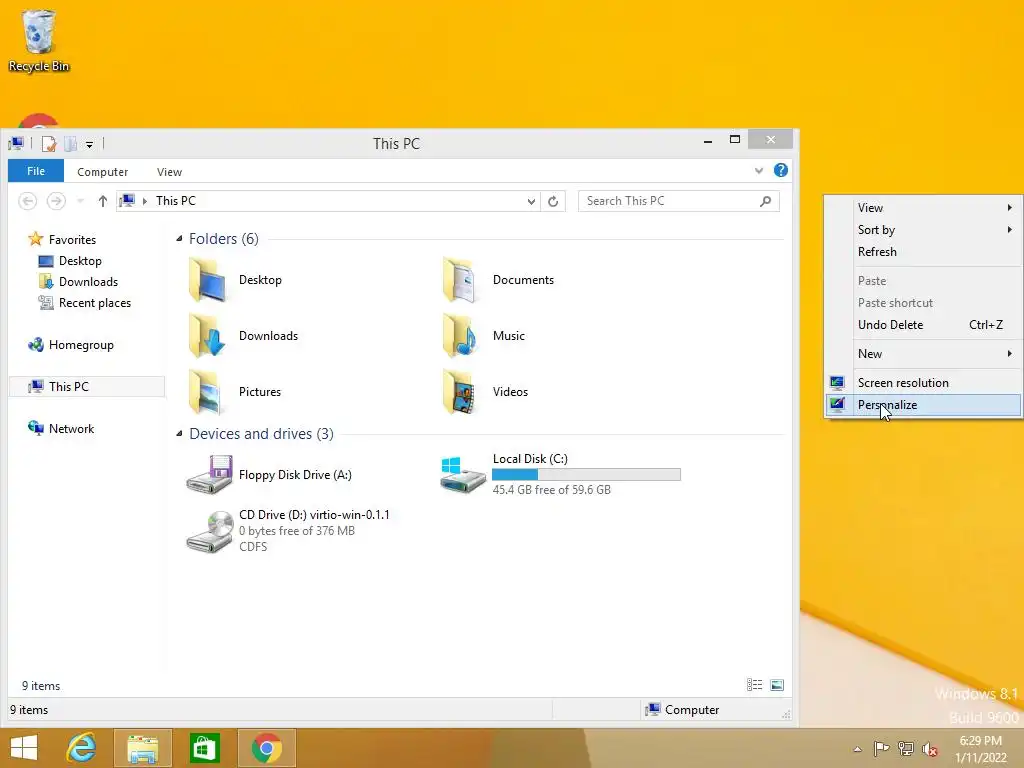This screenshot has height=768, width=1024.
Task: Open the recent locations dropdown arrow
Action: click(81, 201)
